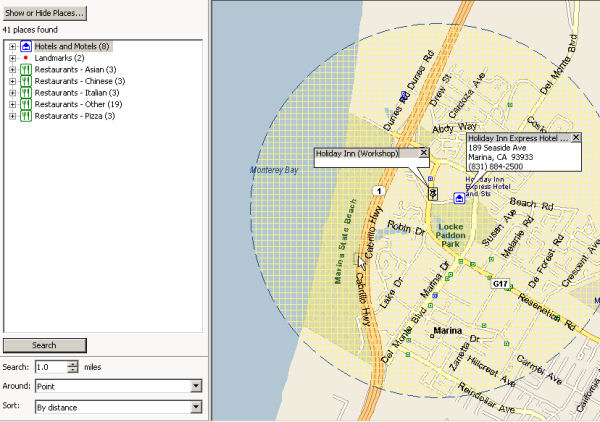Click the Marina city label on map

[448, 331]
